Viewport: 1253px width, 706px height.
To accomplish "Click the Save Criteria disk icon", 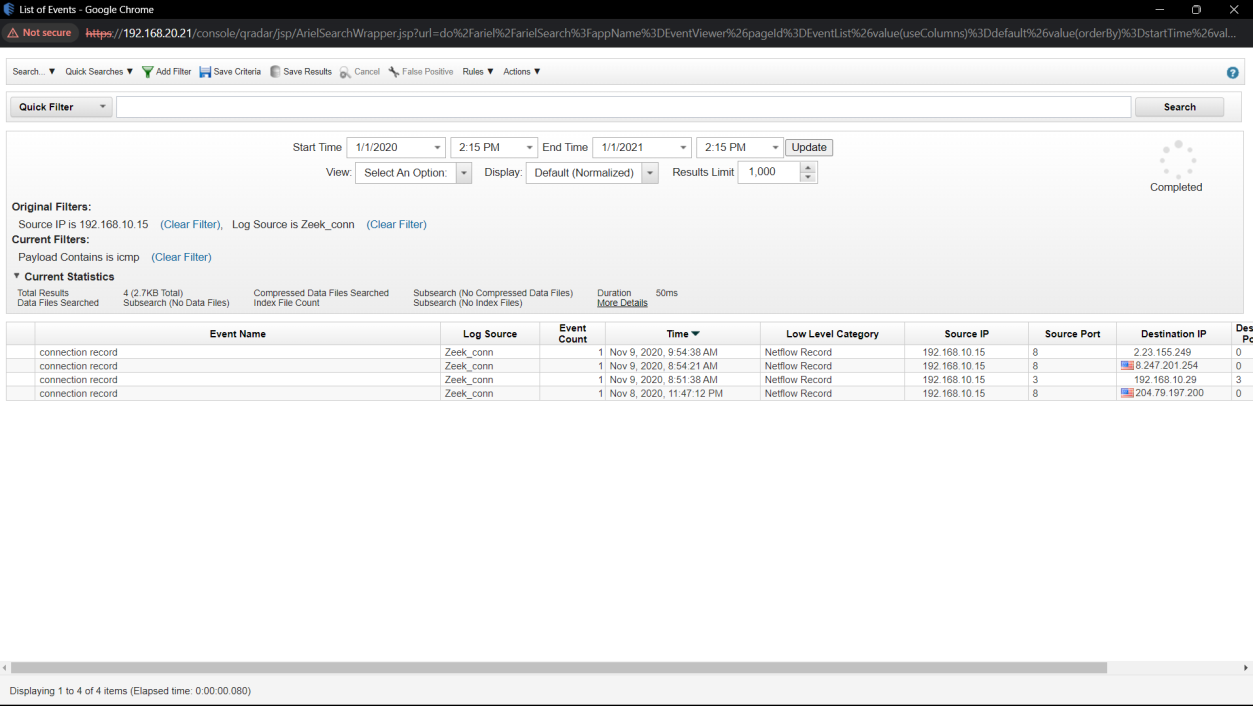I will point(205,72).
